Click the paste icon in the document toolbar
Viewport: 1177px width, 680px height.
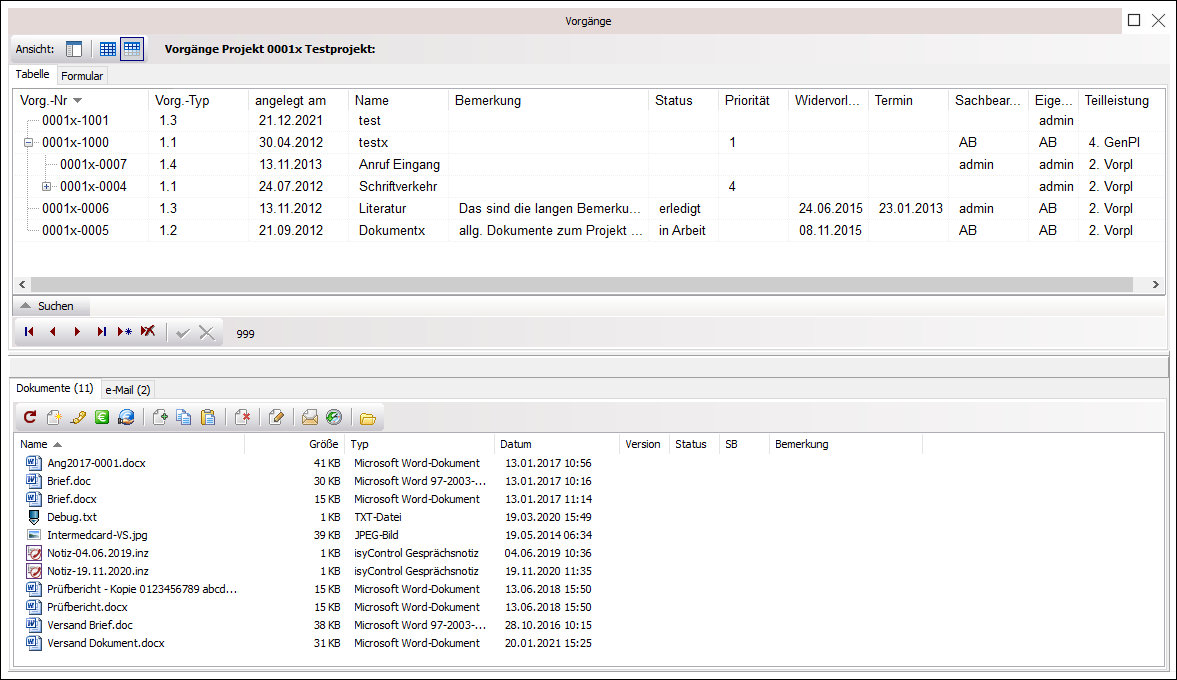tap(208, 417)
